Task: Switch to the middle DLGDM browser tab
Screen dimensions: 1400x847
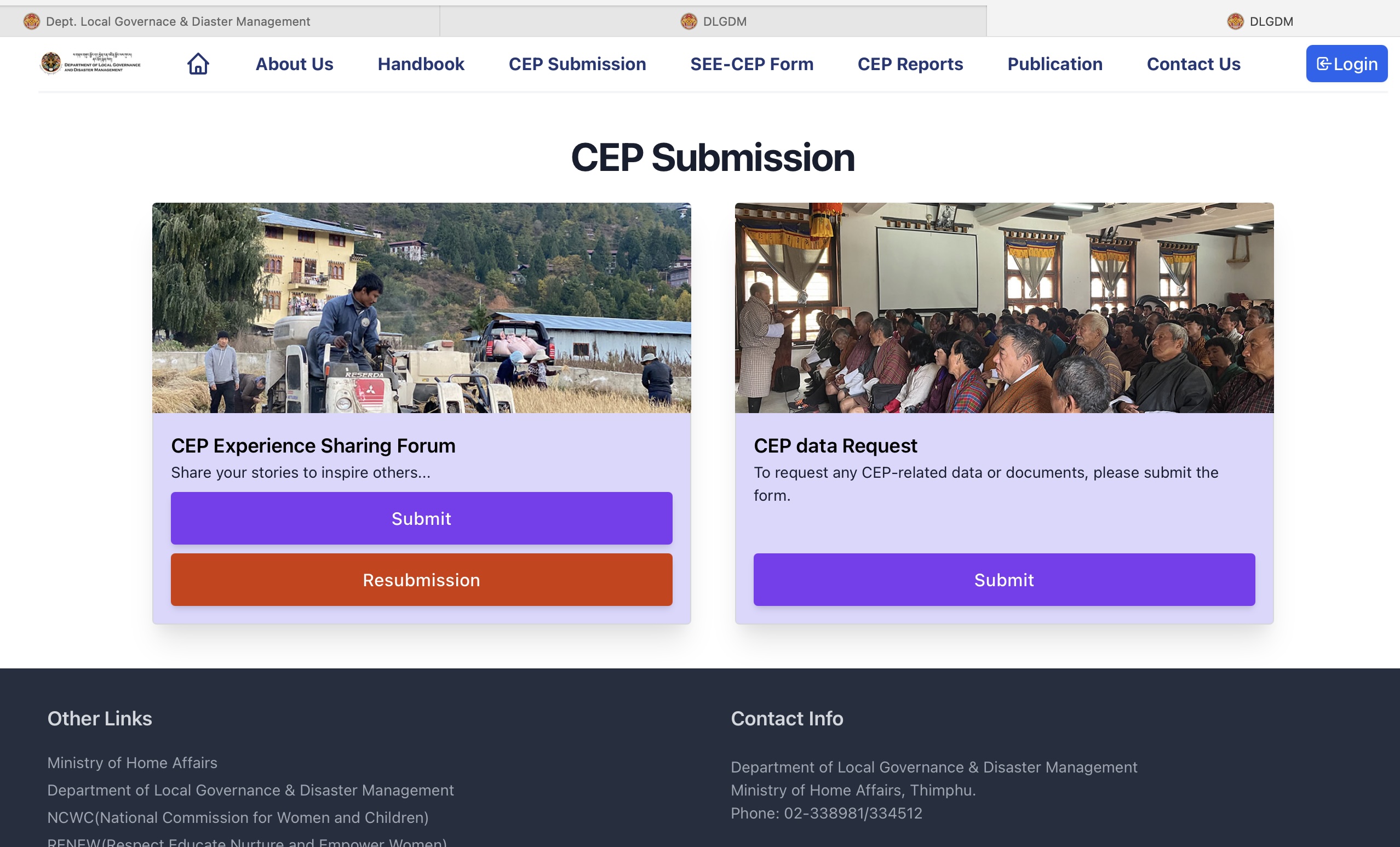Action: pyautogui.click(x=713, y=21)
